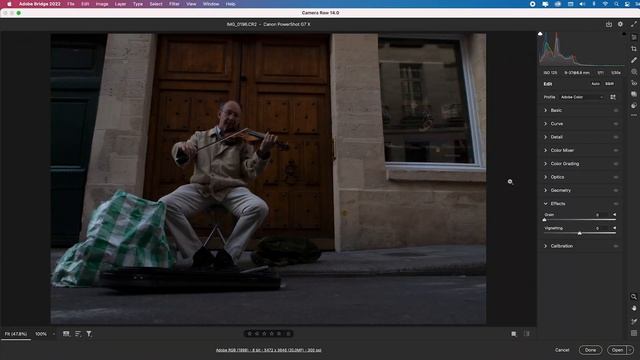Switch to single view icon
This screenshot has width=640, height=360.
click(x=513, y=334)
